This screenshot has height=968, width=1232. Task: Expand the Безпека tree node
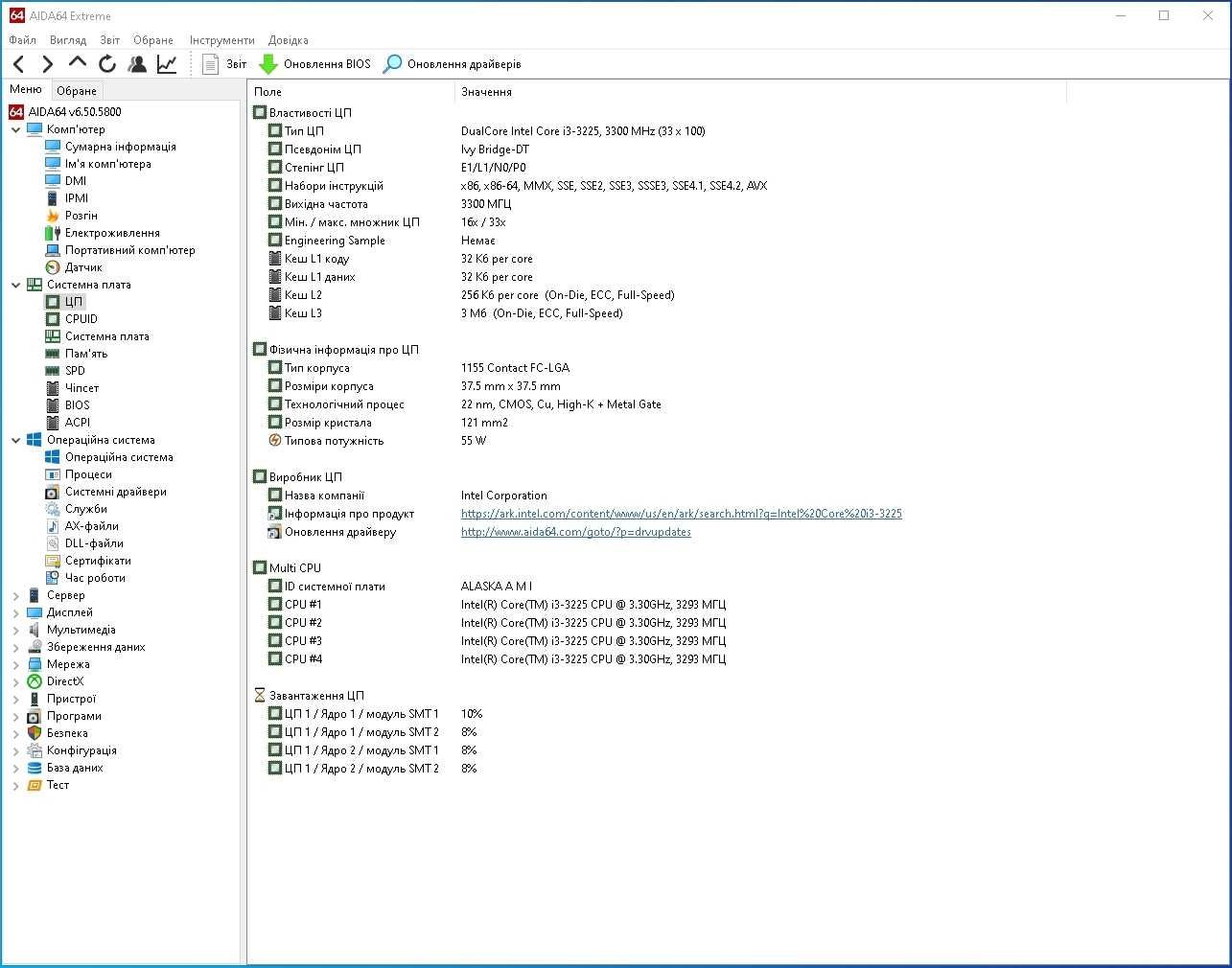(15, 733)
